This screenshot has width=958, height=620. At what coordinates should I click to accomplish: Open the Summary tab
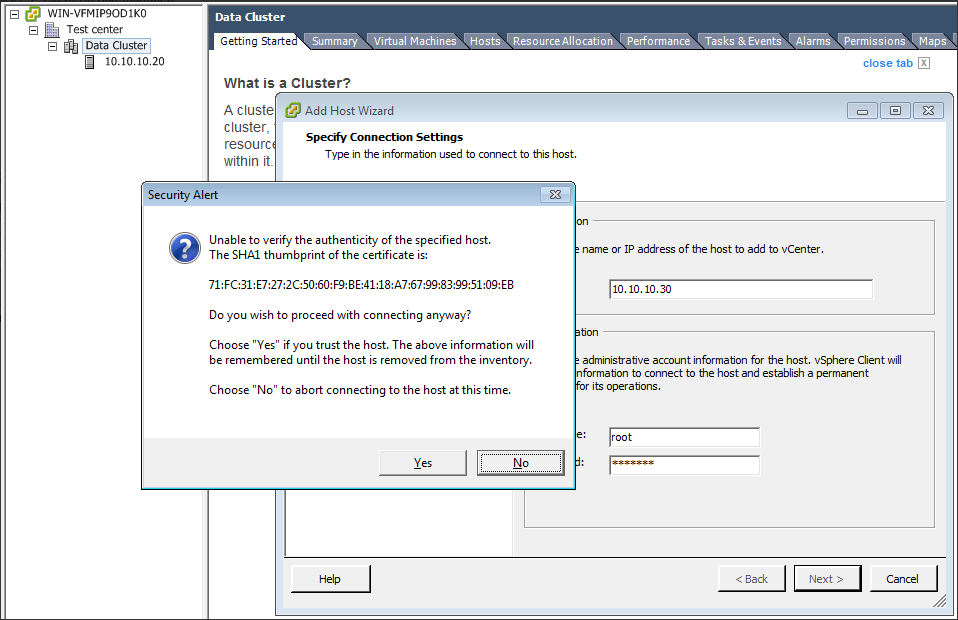334,41
